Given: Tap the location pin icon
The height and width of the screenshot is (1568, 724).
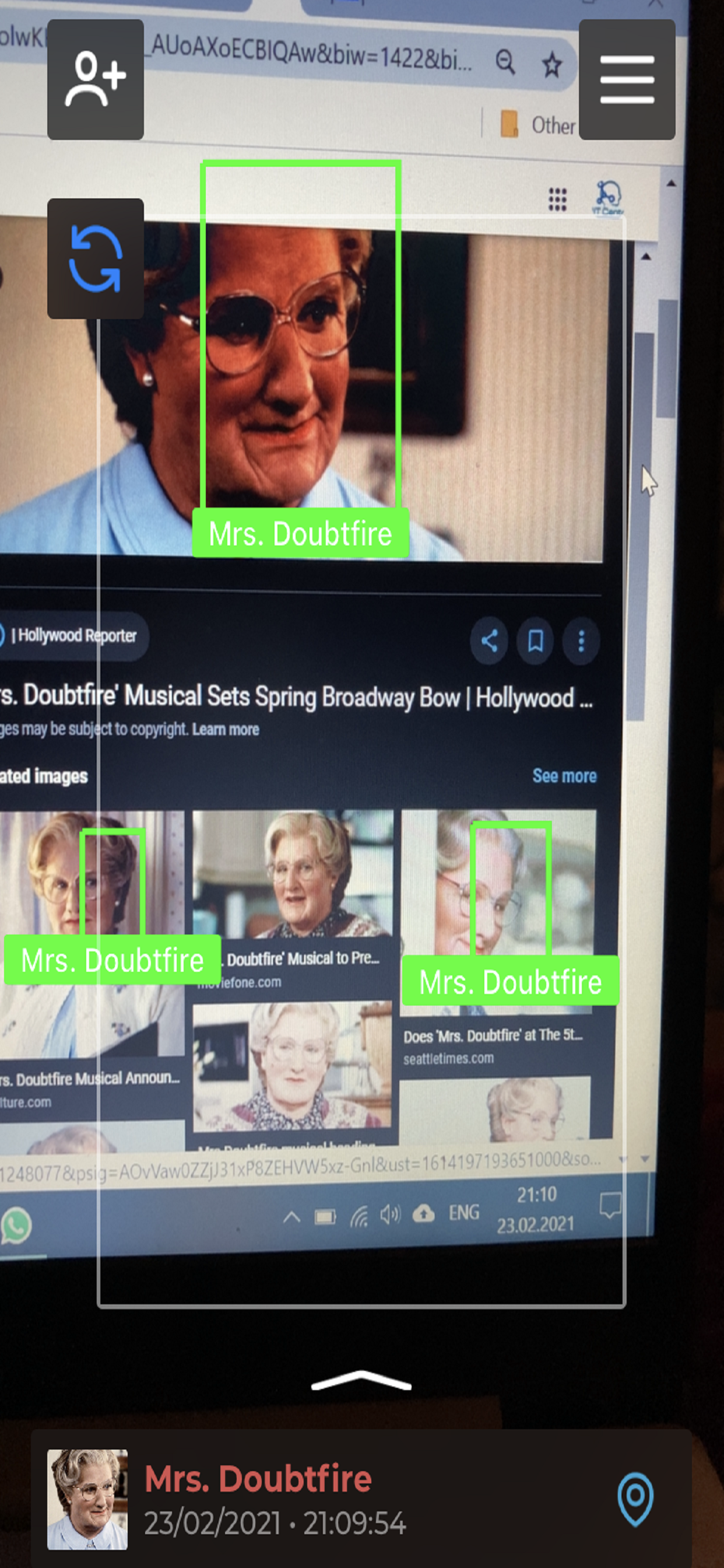Looking at the screenshot, I should [635, 1500].
